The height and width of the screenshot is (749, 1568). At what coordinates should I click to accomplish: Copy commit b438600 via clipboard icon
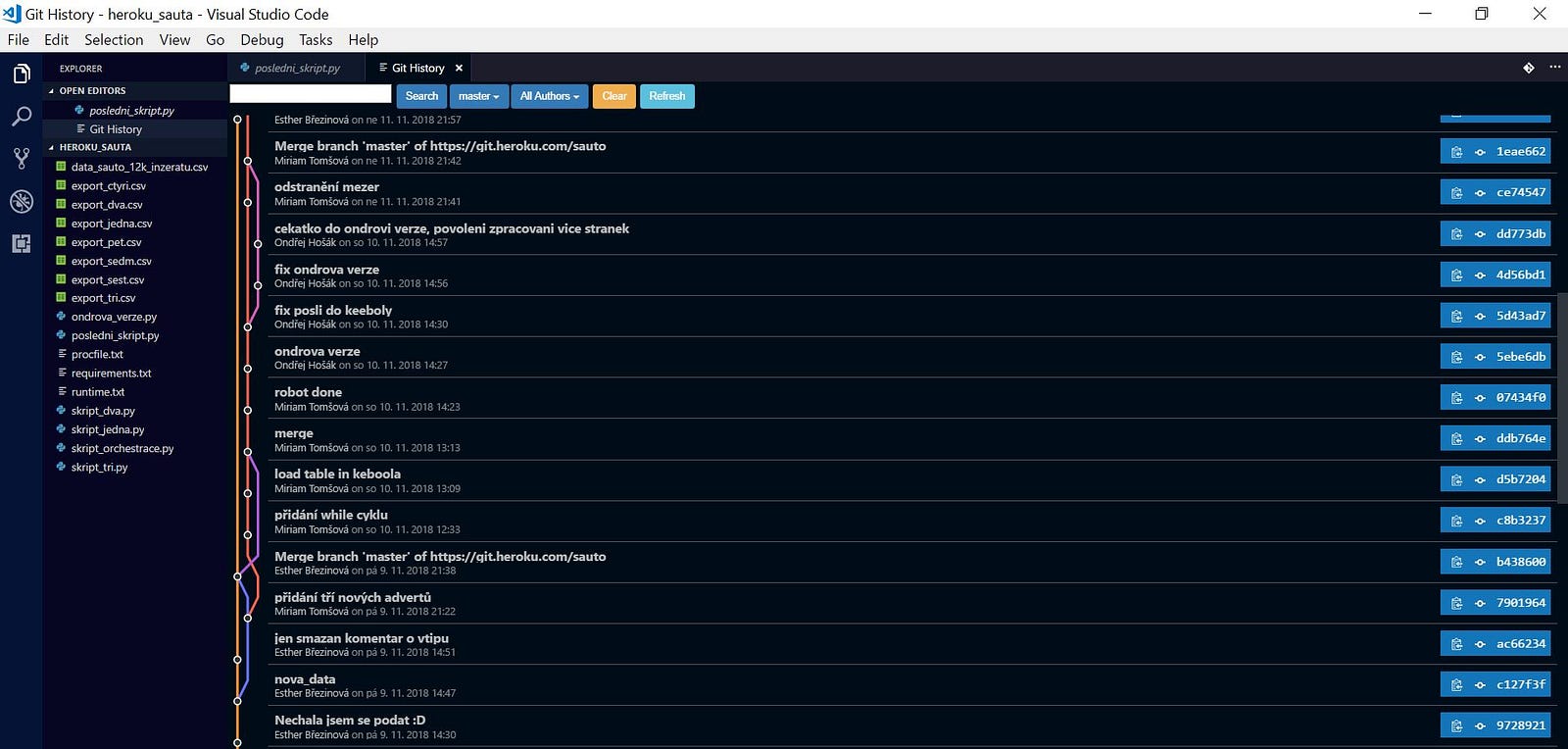pos(1456,563)
